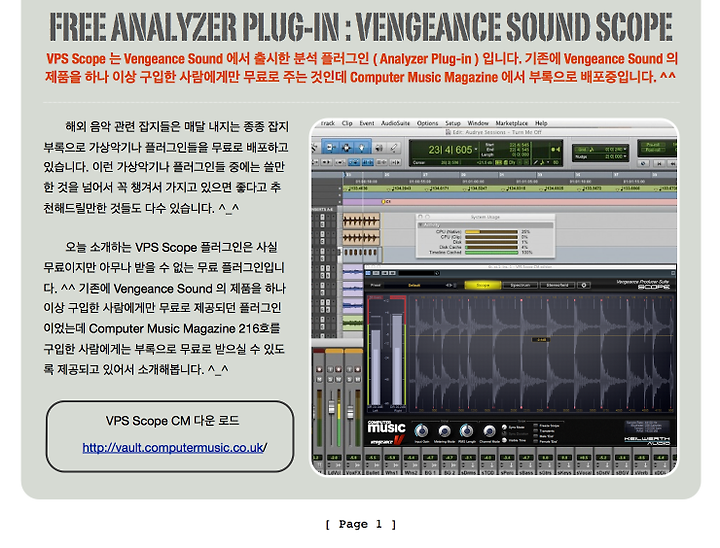Screen dimensions: 720x548
Task: Click the Computer Music logo in plug-in
Action: tap(386, 427)
